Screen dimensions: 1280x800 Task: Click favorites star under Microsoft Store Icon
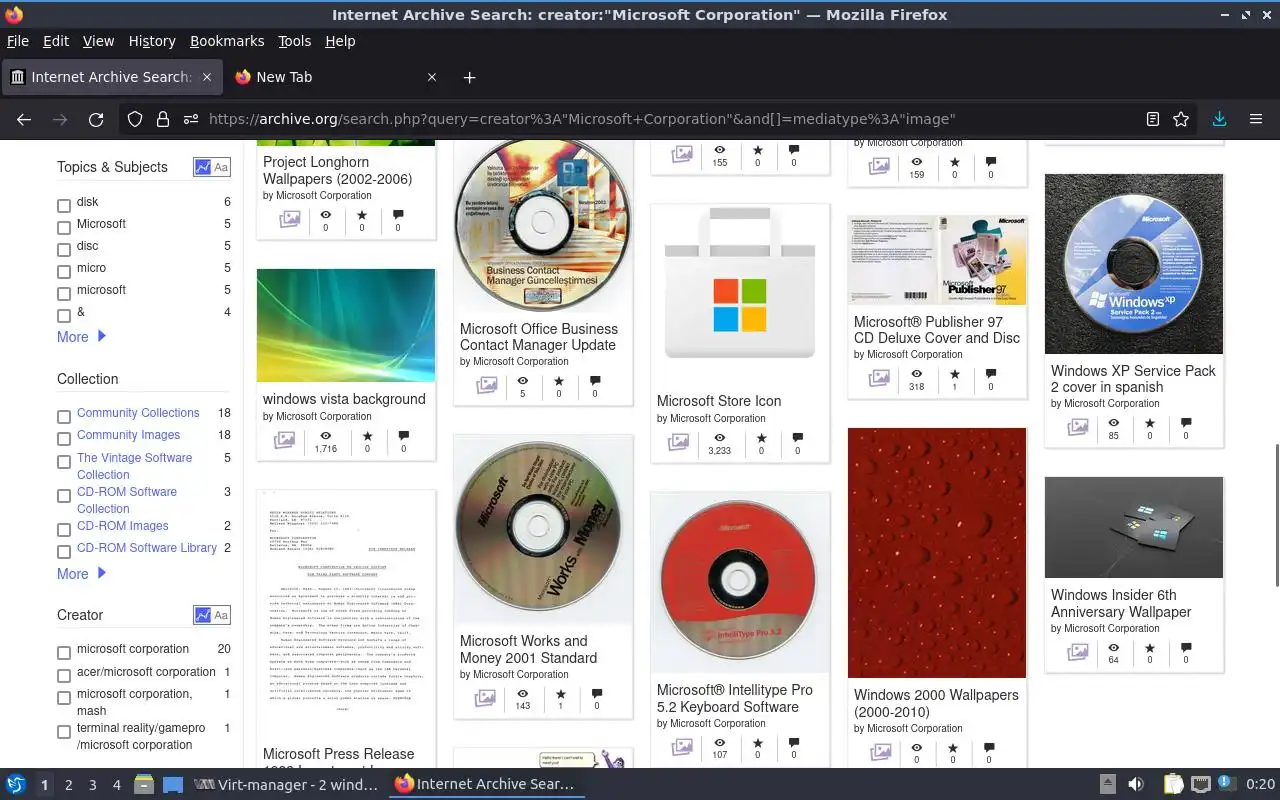click(x=761, y=438)
